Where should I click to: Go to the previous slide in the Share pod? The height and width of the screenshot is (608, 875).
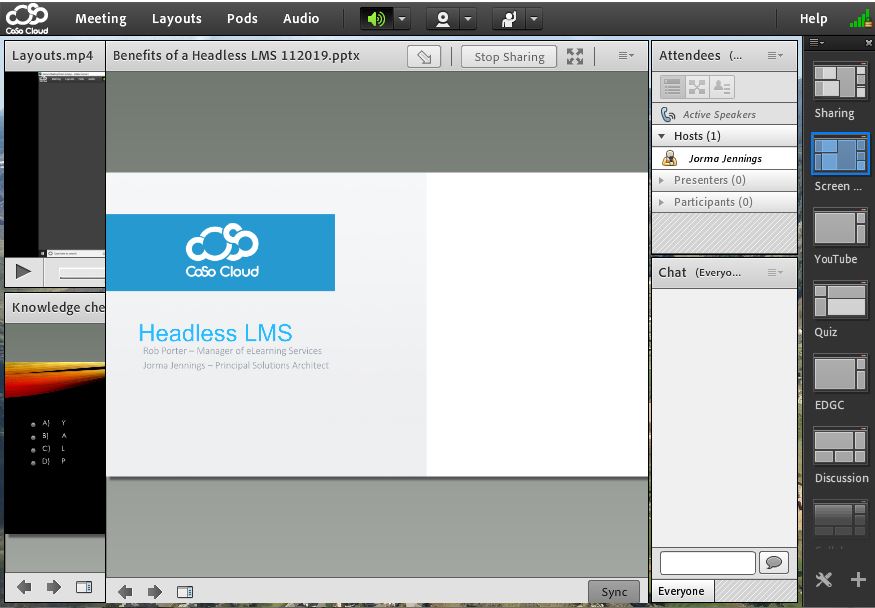pyautogui.click(x=126, y=592)
